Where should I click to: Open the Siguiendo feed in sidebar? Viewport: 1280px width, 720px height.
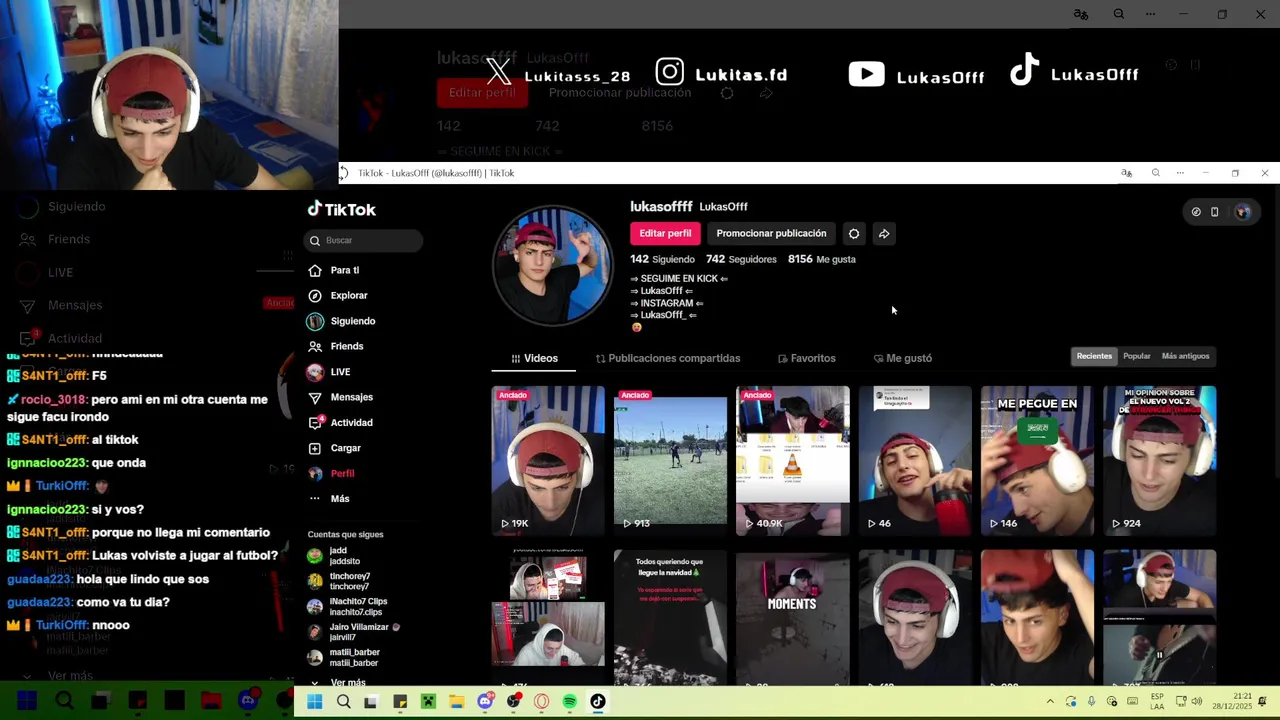pos(341,321)
